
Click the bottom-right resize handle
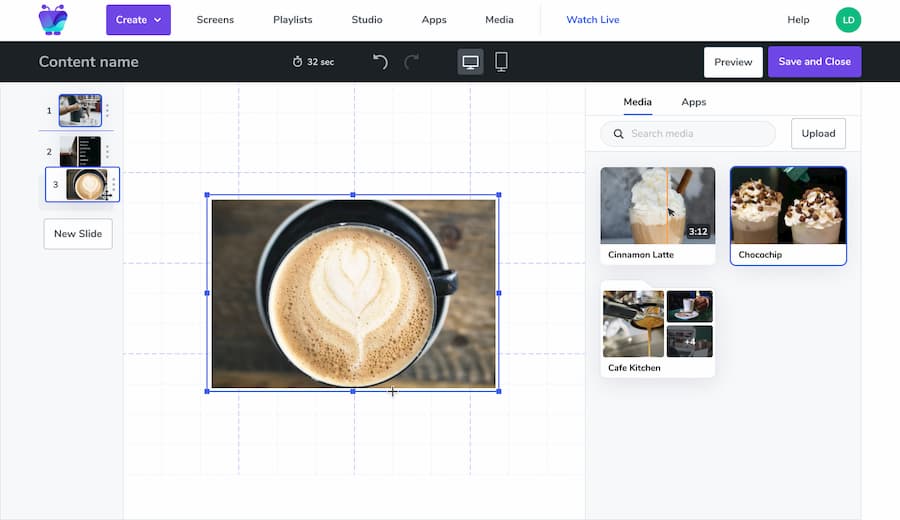[499, 391]
